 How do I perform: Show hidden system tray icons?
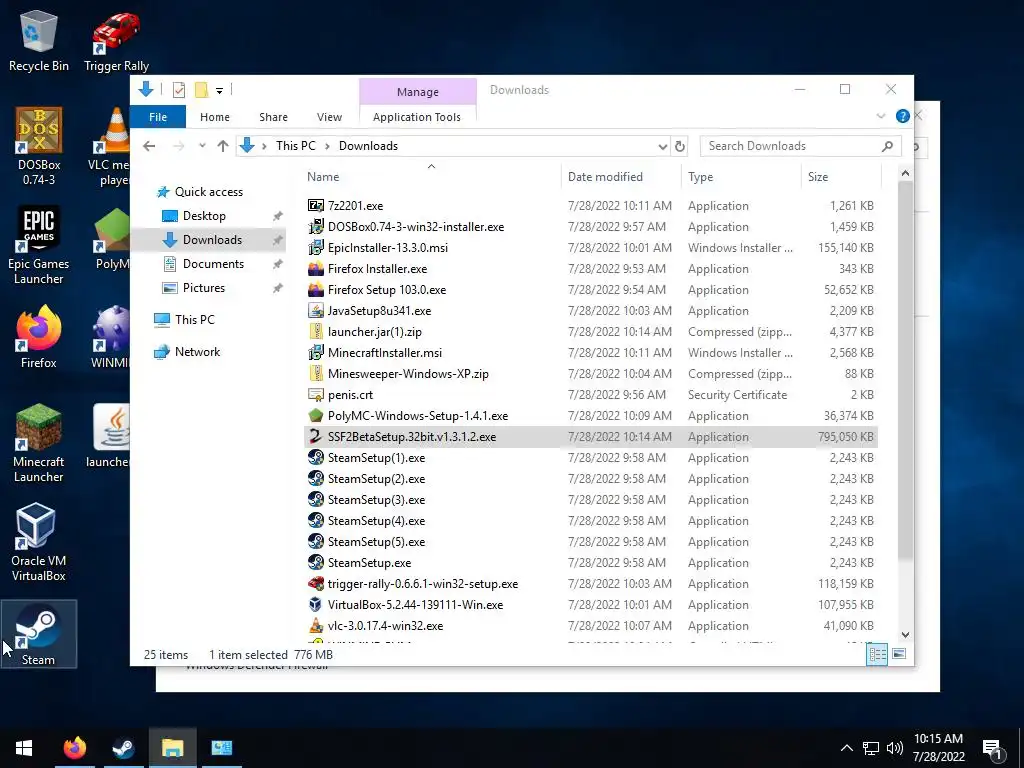pyautogui.click(x=846, y=748)
